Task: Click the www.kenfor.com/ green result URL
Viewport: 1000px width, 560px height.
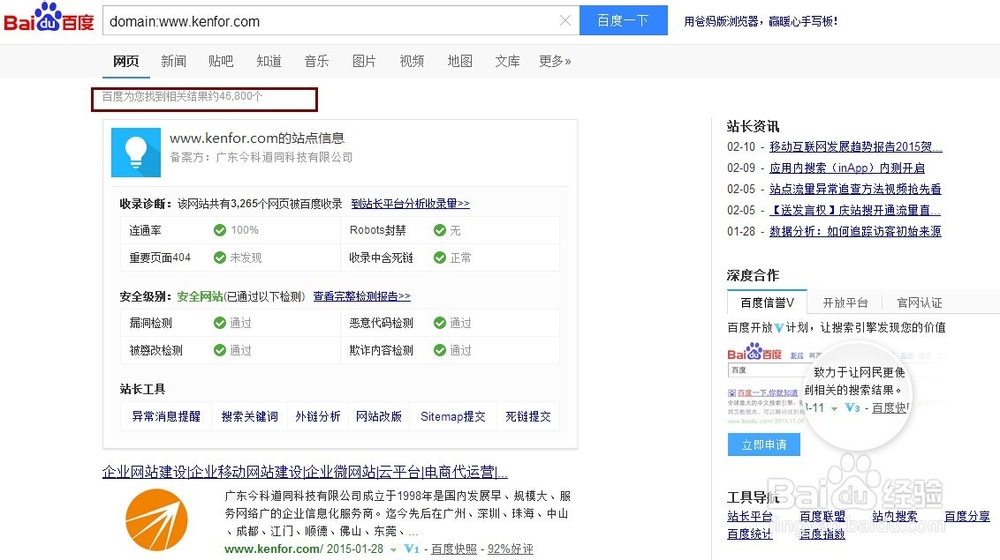Action: coord(274,549)
